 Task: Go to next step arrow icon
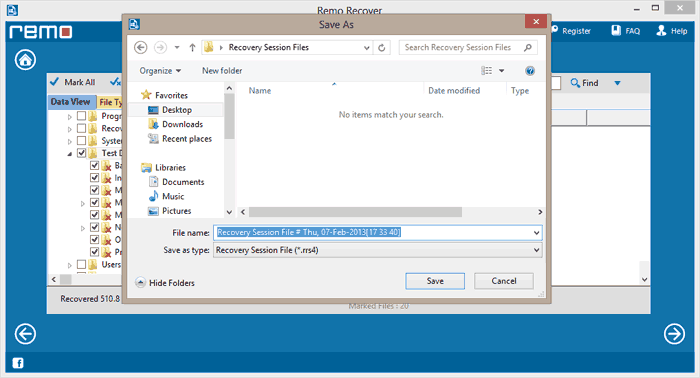[674, 334]
